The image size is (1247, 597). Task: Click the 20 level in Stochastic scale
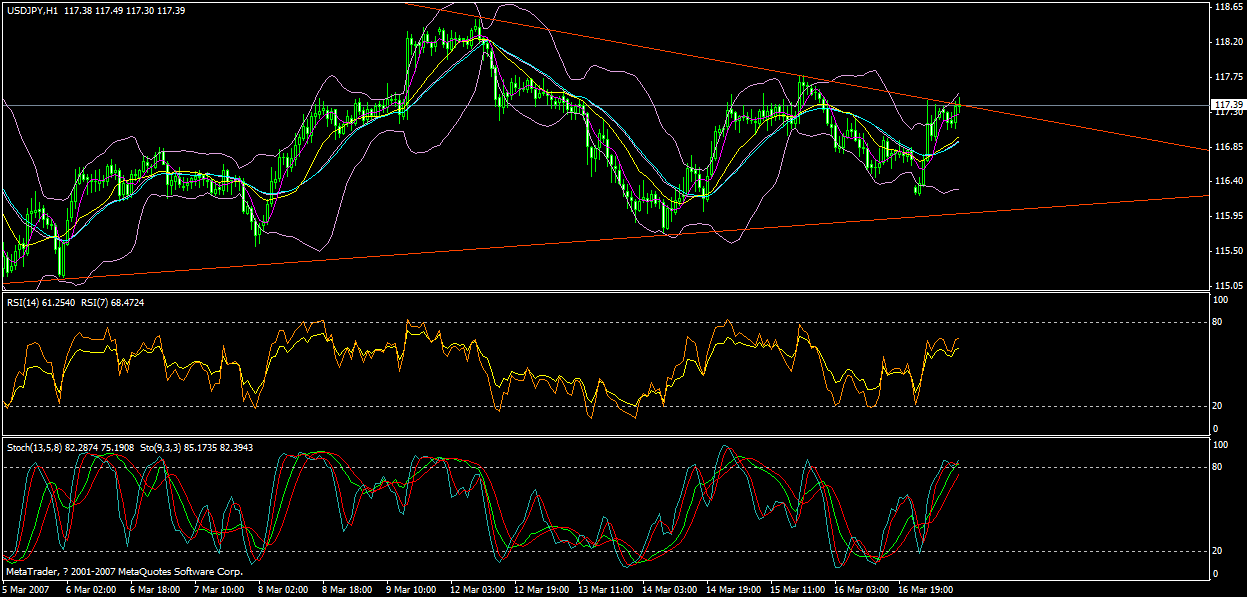coord(1218,550)
